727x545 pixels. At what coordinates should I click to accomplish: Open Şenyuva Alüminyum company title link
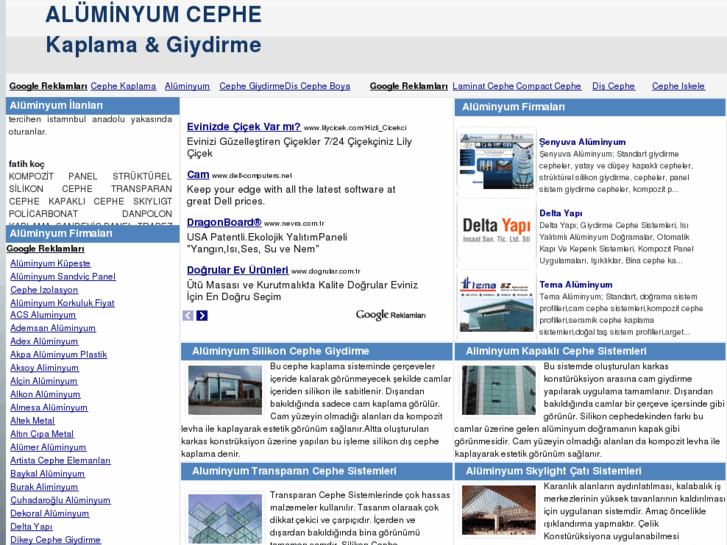tap(582, 142)
